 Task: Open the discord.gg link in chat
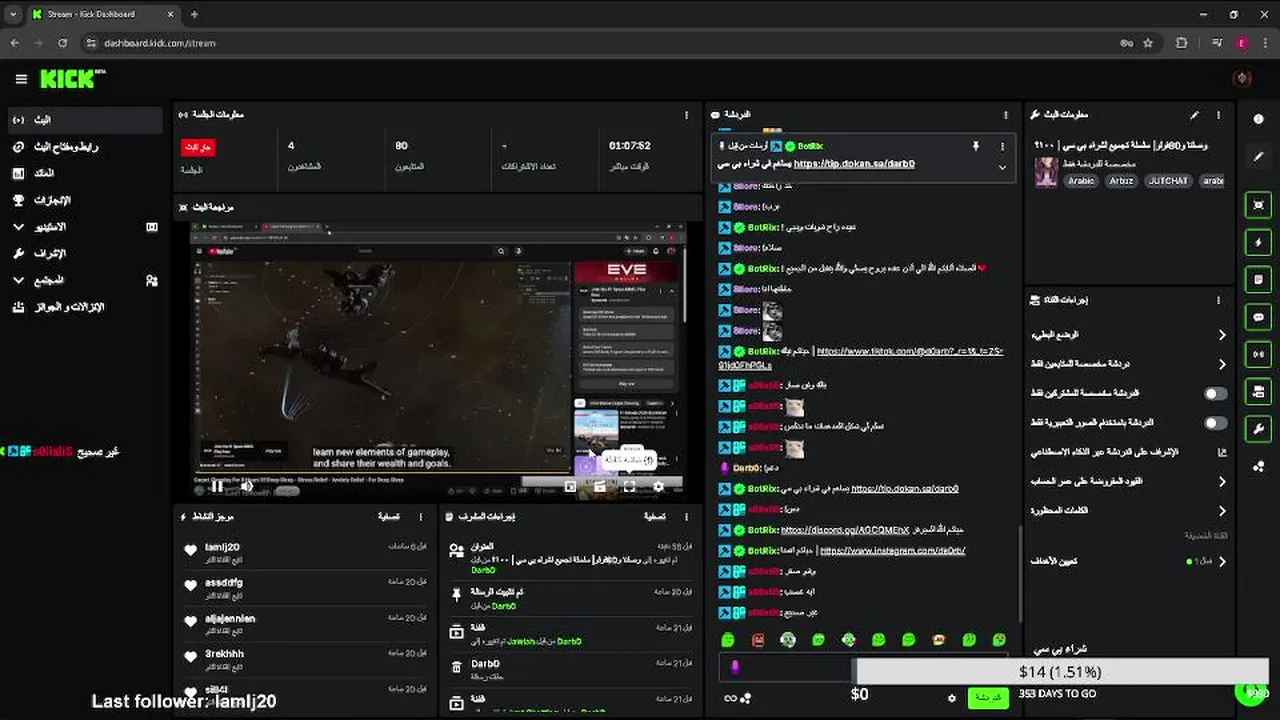(x=845, y=530)
